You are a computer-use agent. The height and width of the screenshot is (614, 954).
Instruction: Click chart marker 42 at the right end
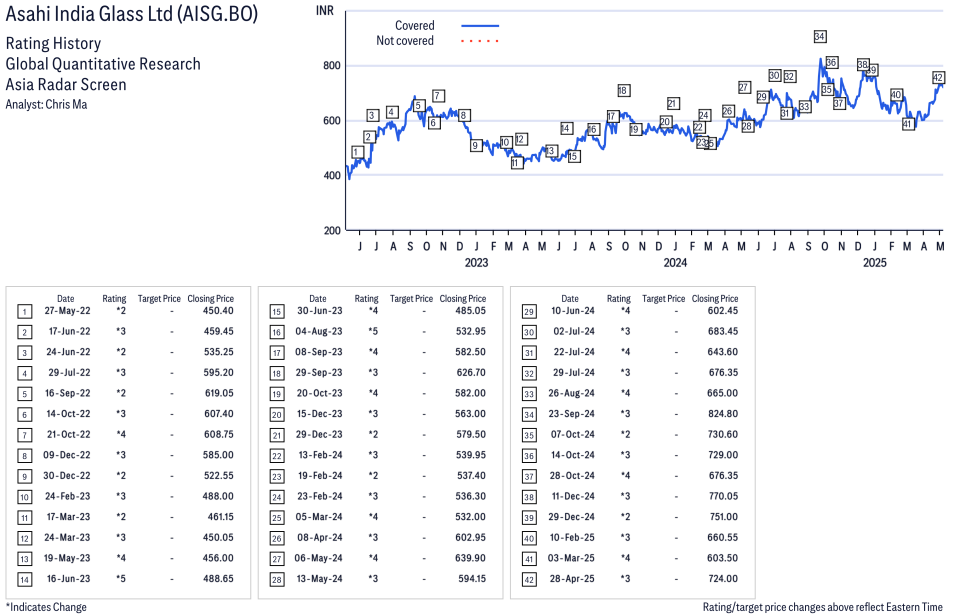938,77
